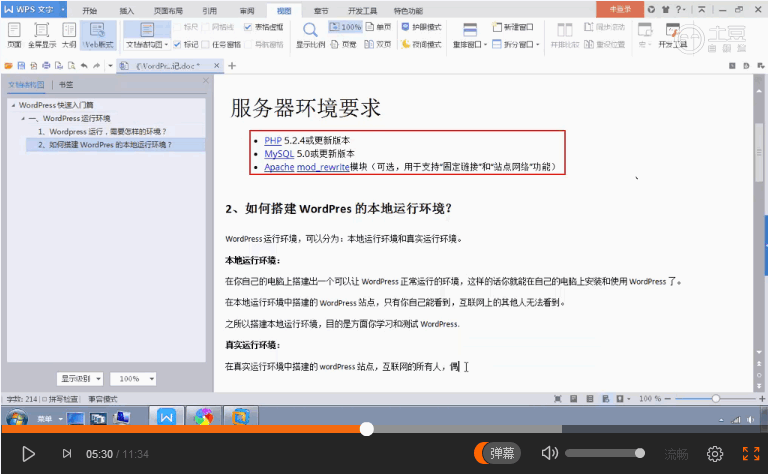Skip to next video
768x474 pixels.
(x=67, y=454)
